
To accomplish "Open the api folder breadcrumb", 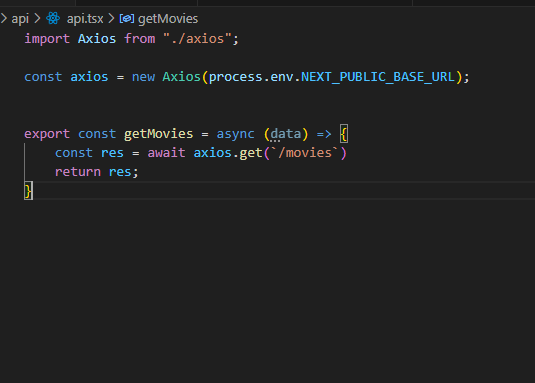I will point(20,19).
